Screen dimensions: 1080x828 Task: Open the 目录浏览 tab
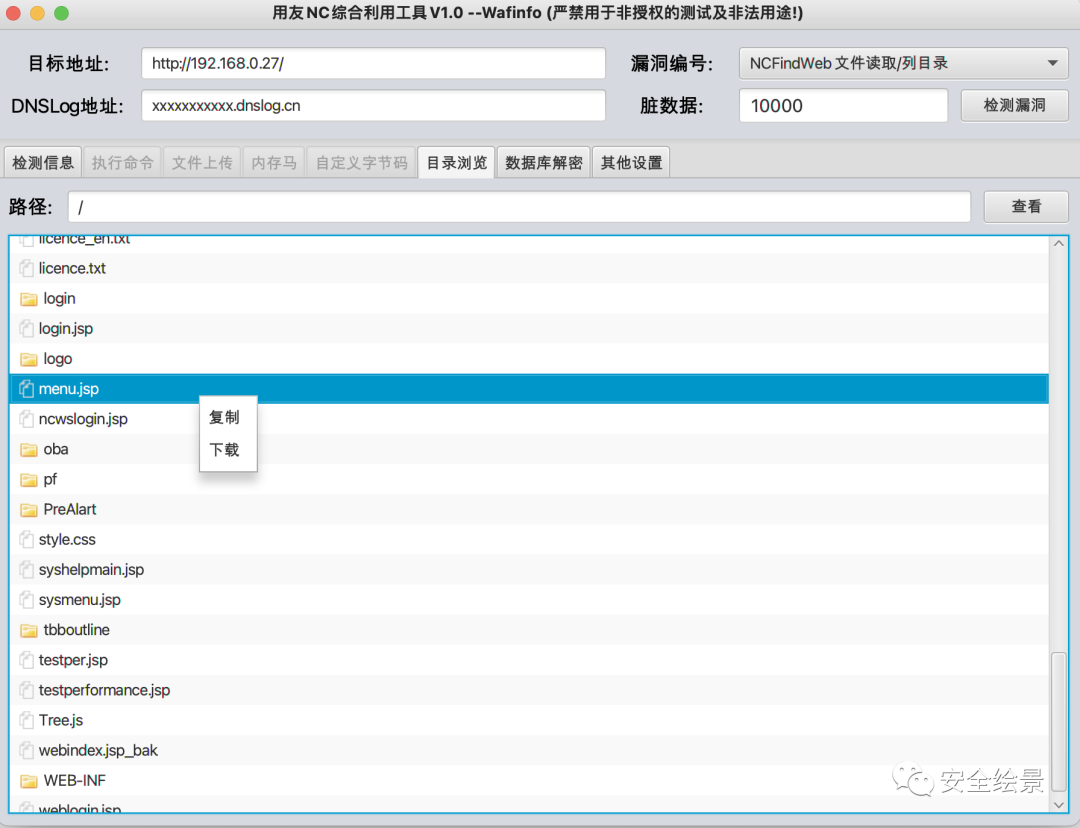(456, 163)
